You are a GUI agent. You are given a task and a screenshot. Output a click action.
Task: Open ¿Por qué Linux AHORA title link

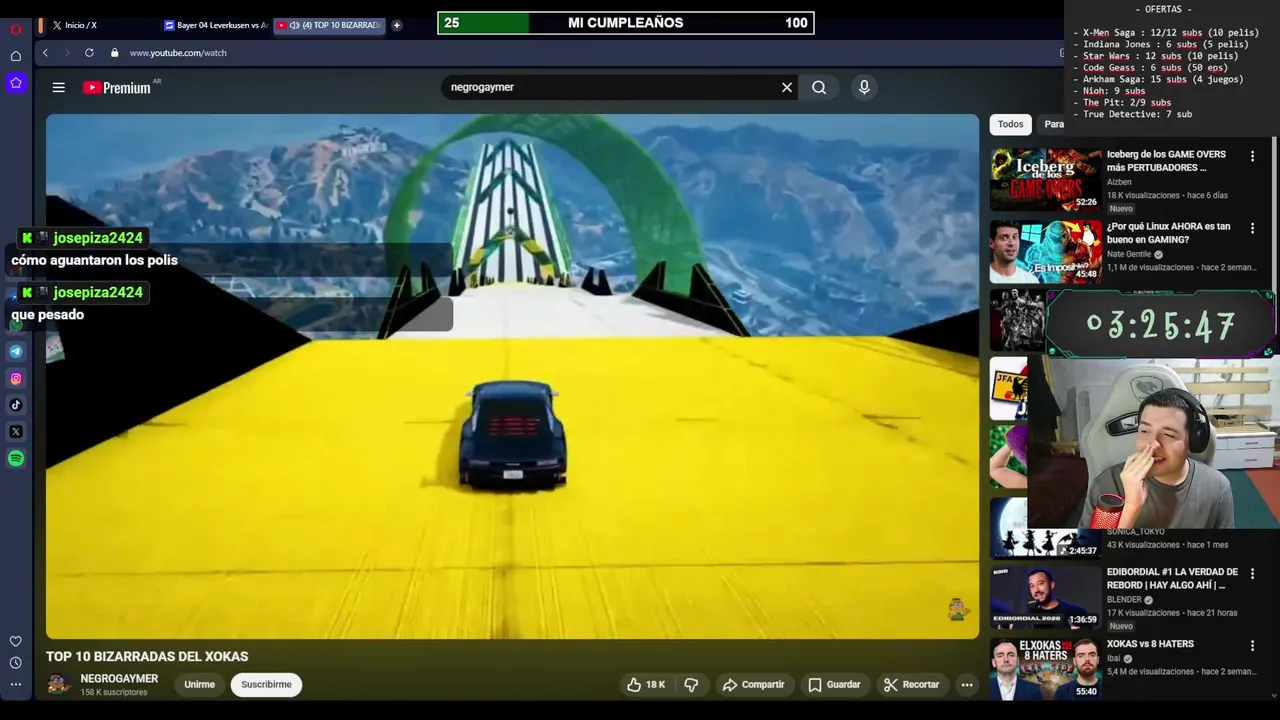1168,233
